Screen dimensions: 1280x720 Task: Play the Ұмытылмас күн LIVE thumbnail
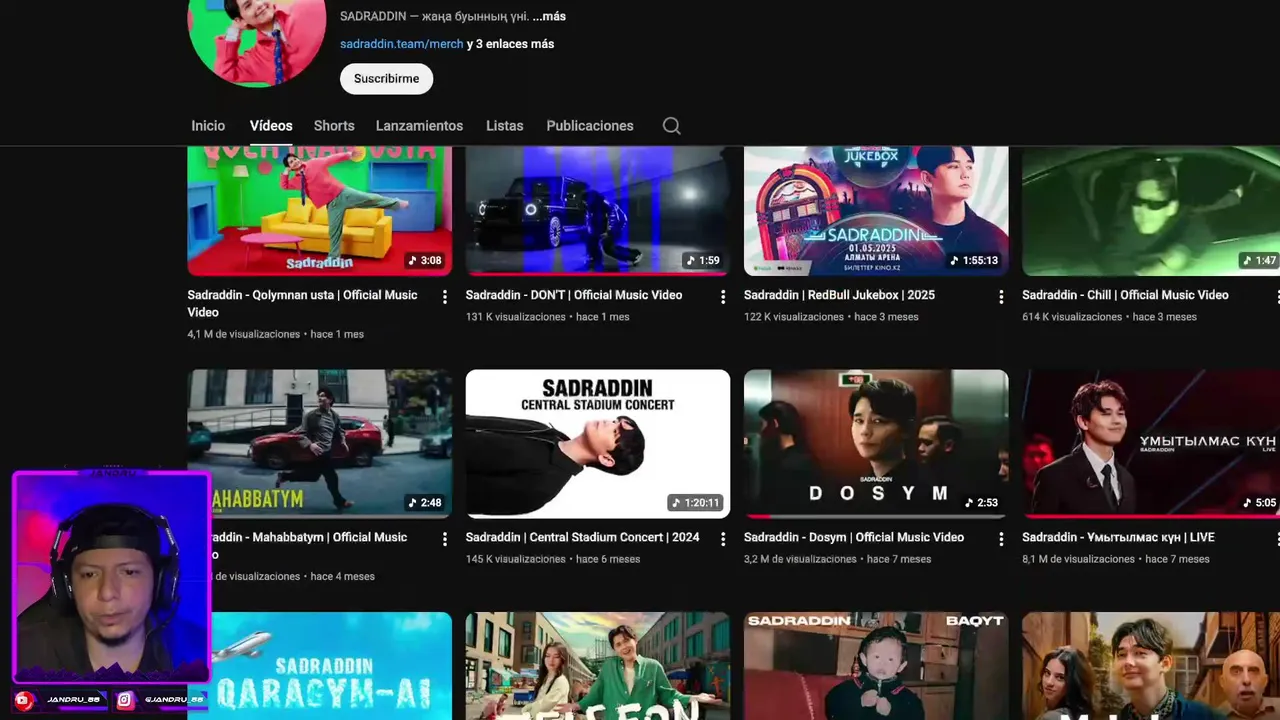1151,444
